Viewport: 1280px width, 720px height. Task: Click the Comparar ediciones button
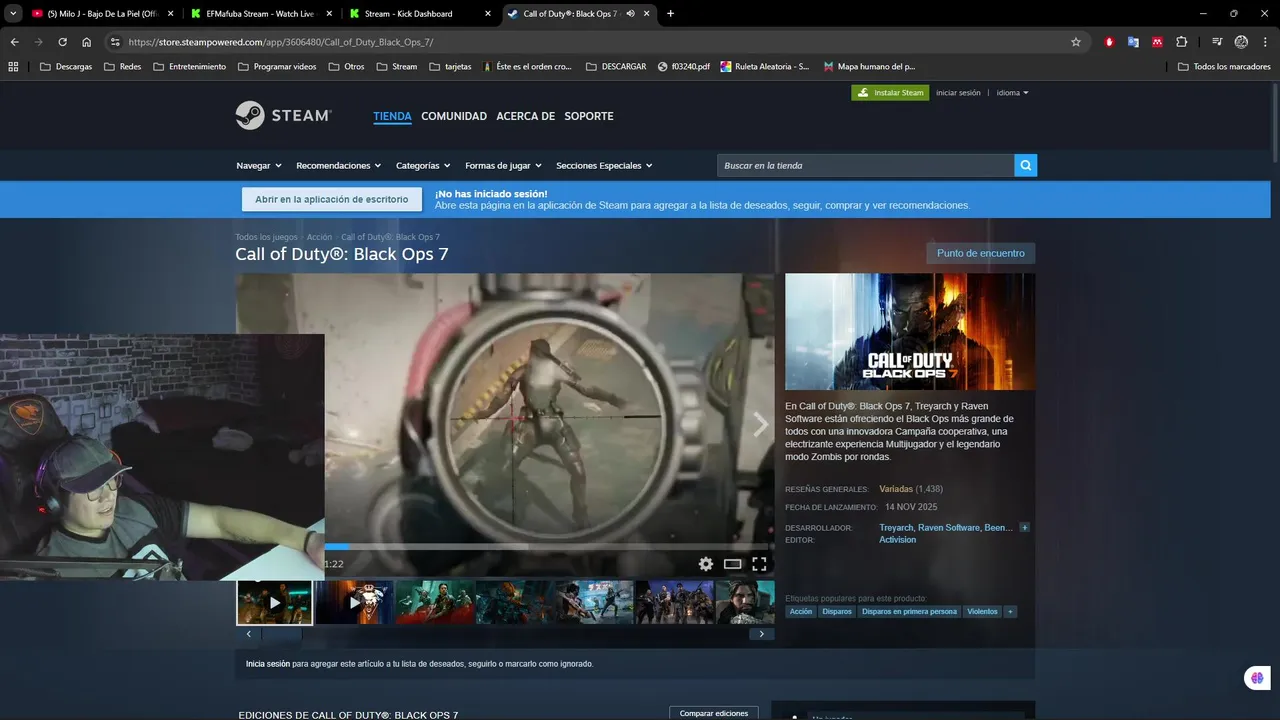[714, 713]
